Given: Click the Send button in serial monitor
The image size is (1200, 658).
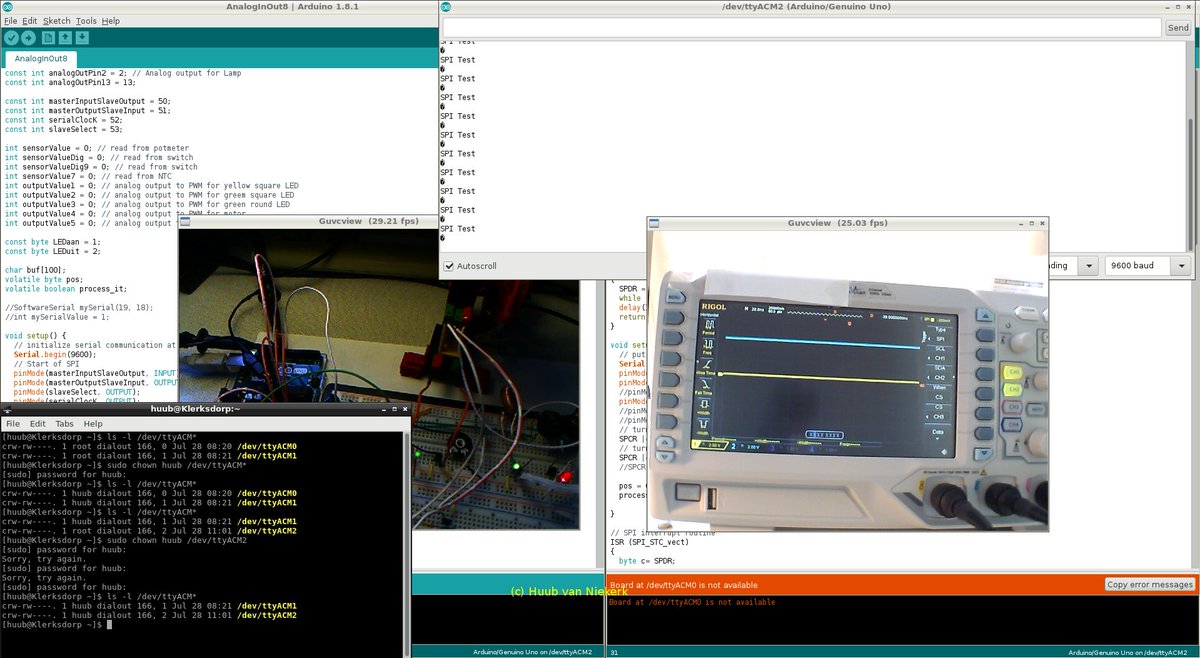Looking at the screenshot, I should [x=1179, y=28].
